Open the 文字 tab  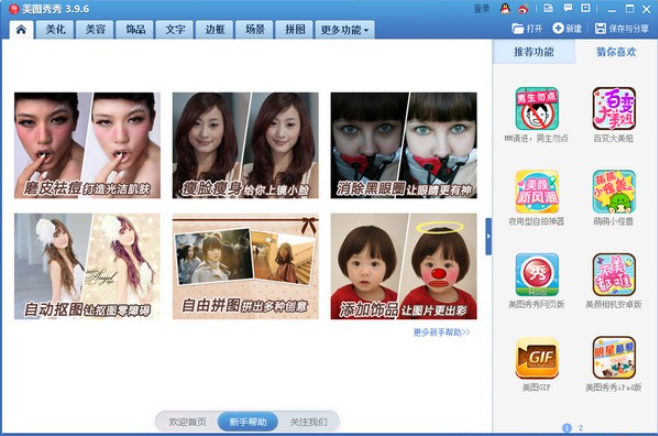click(x=175, y=29)
